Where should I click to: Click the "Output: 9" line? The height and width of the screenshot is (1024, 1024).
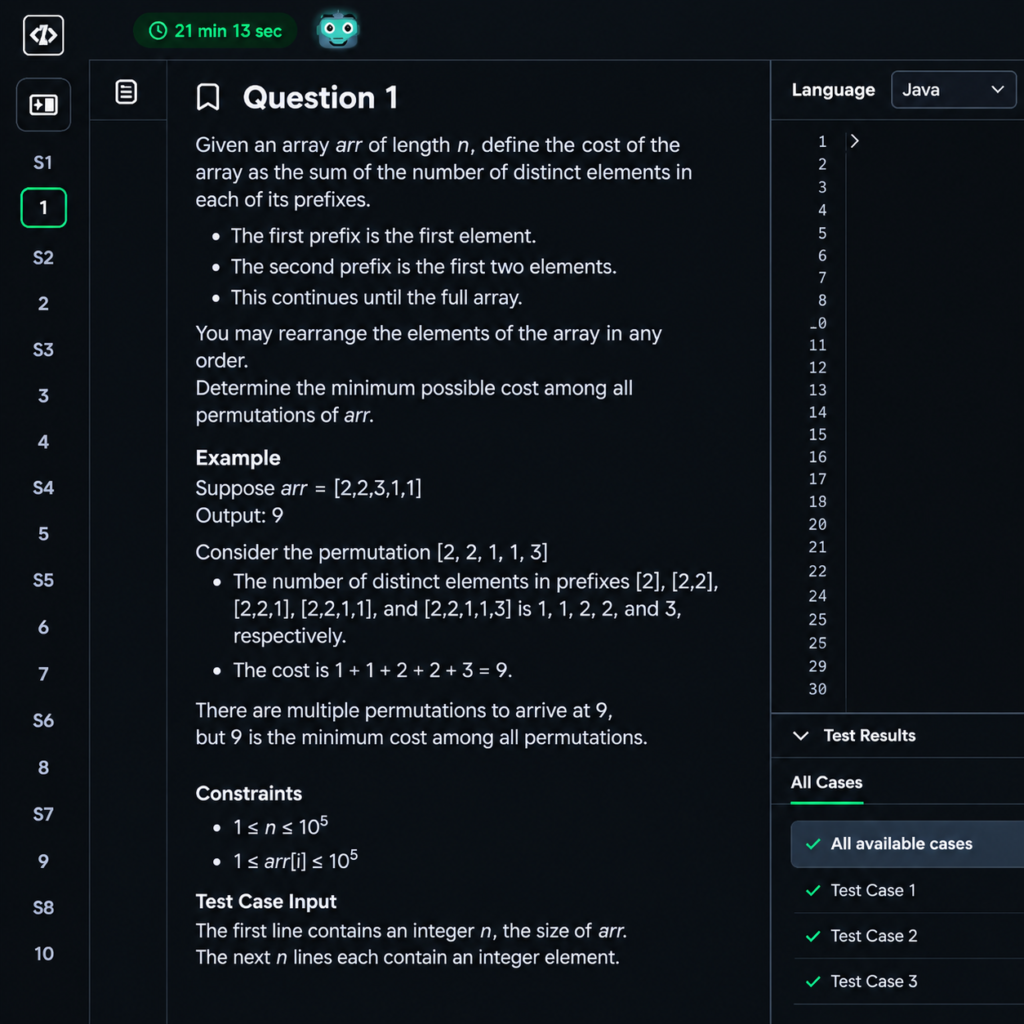pos(240,516)
